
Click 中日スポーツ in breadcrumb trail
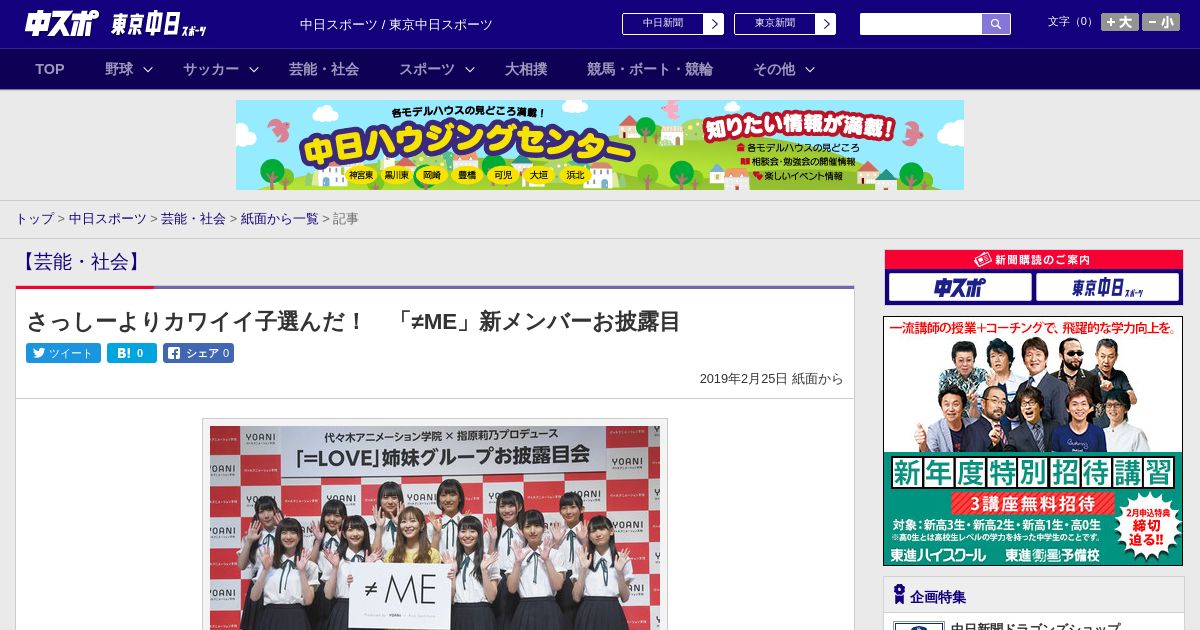click(107, 218)
